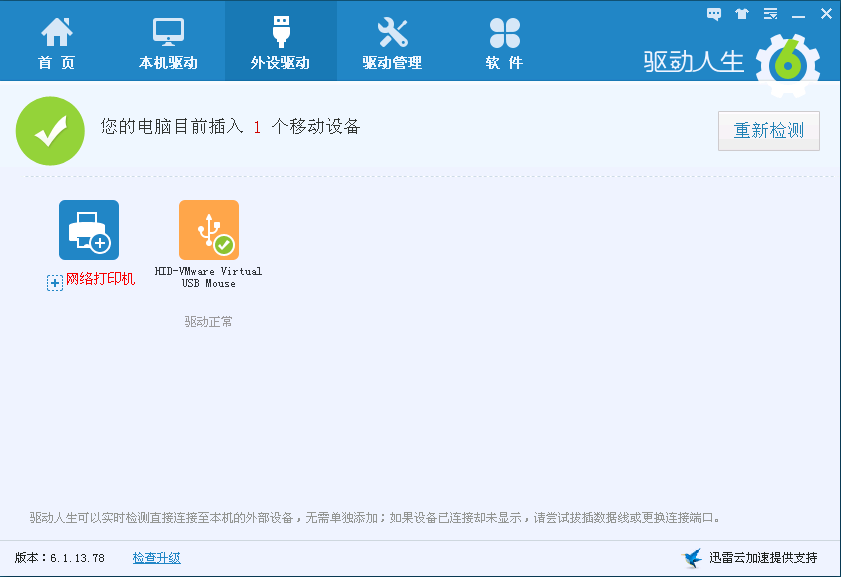Viewport: 841px width, 577px height.
Task: Click the plus icon beside 网络打印机
Action: (55, 283)
